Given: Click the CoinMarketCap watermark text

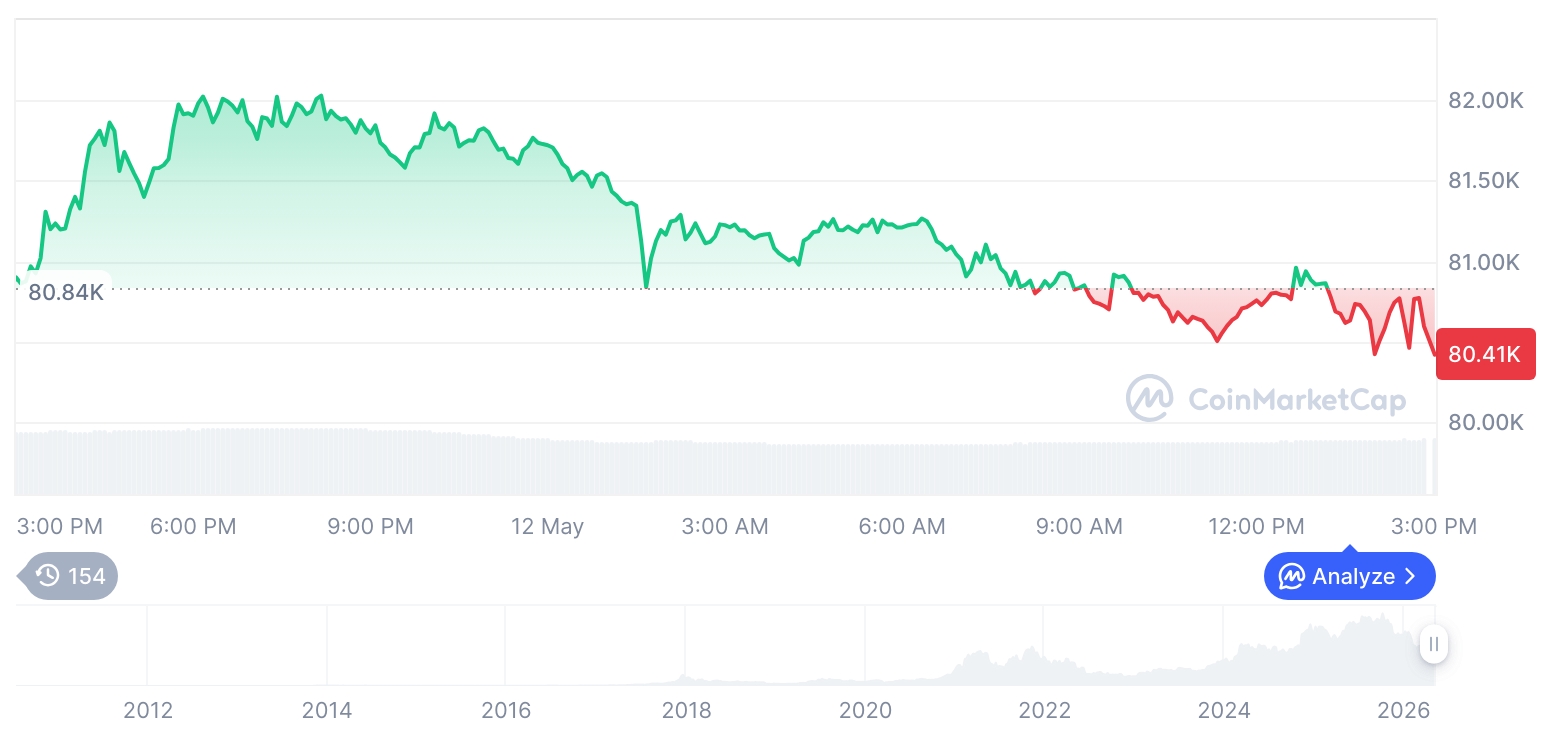Looking at the screenshot, I should (1297, 400).
